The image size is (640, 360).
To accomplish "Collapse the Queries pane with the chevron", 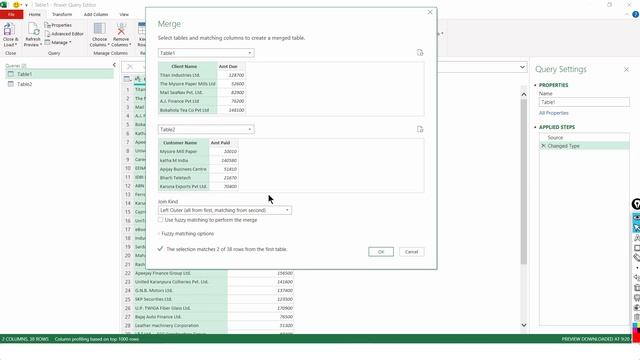I will (x=114, y=65).
